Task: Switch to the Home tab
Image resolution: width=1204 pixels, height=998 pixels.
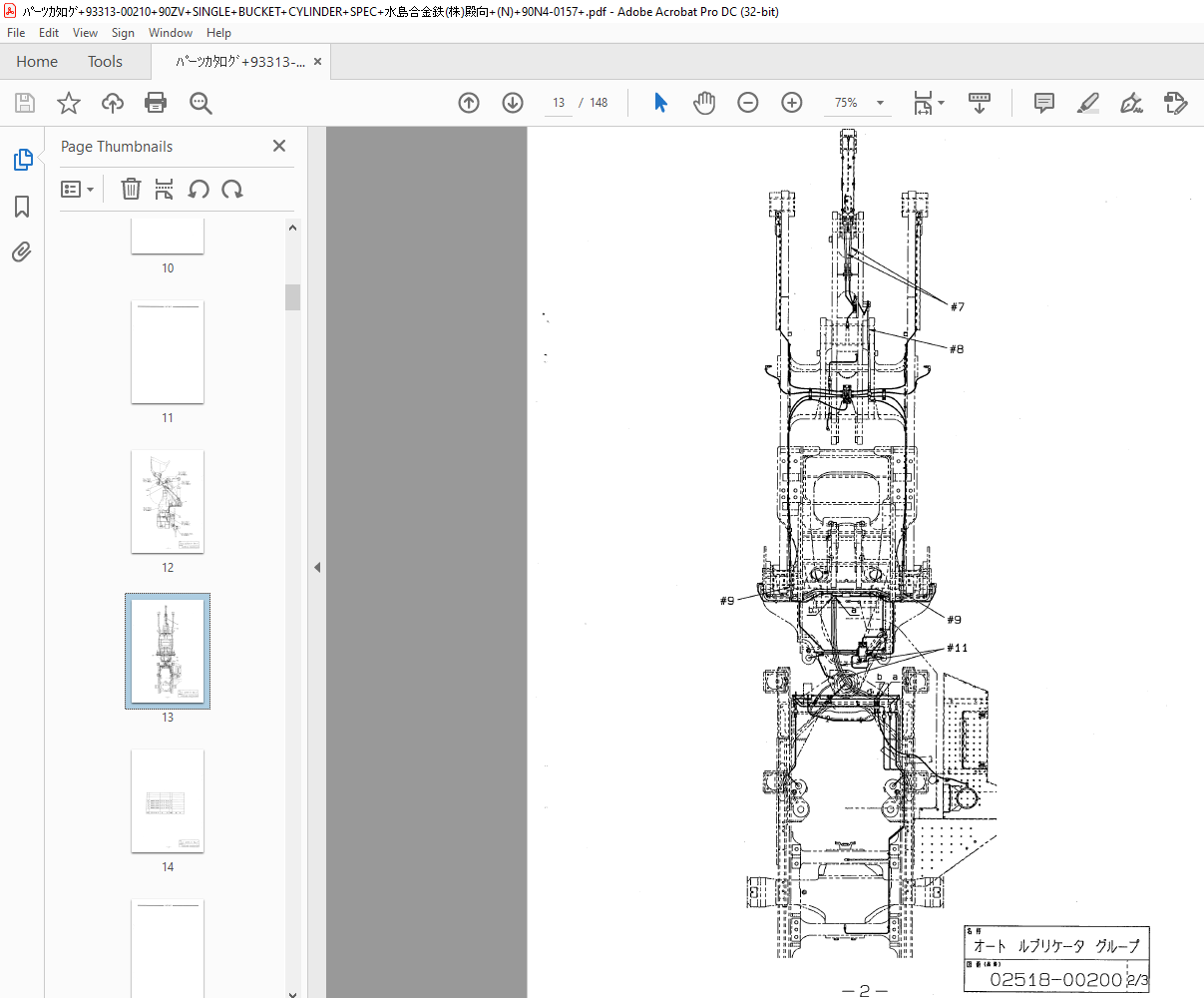Action: 37,62
